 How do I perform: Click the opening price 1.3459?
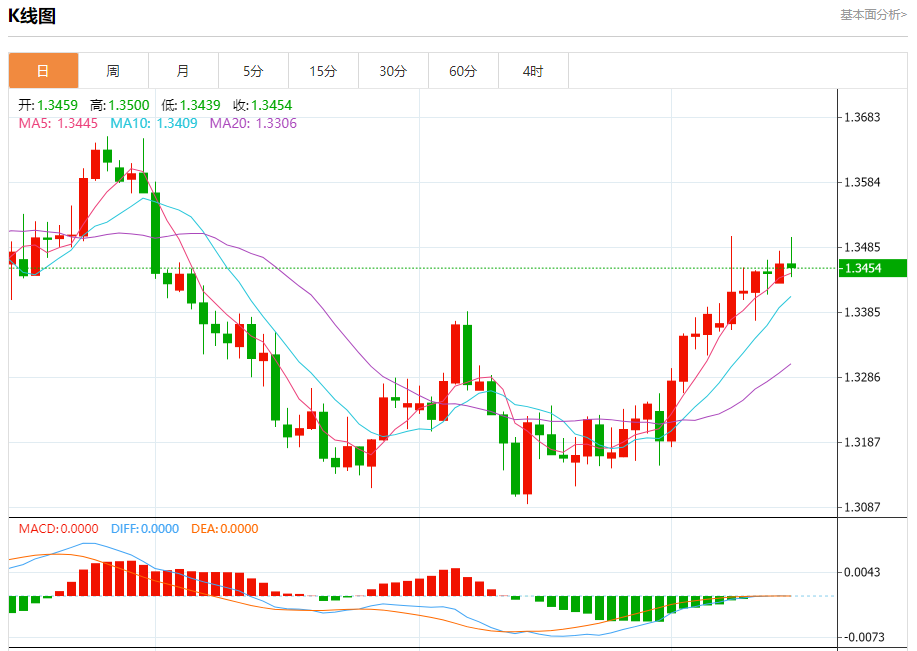coord(57,105)
